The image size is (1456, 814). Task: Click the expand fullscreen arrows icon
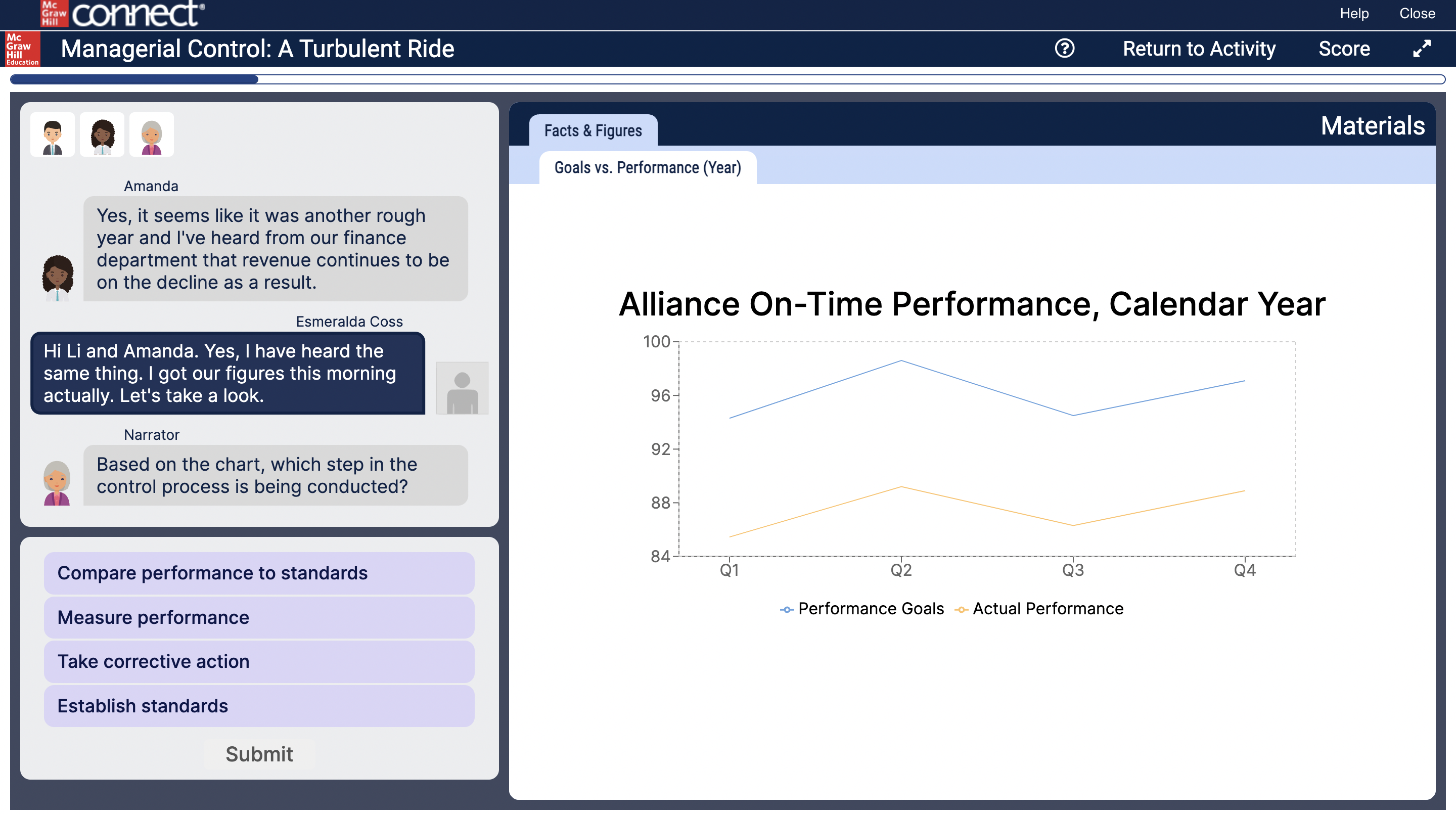[1421, 49]
